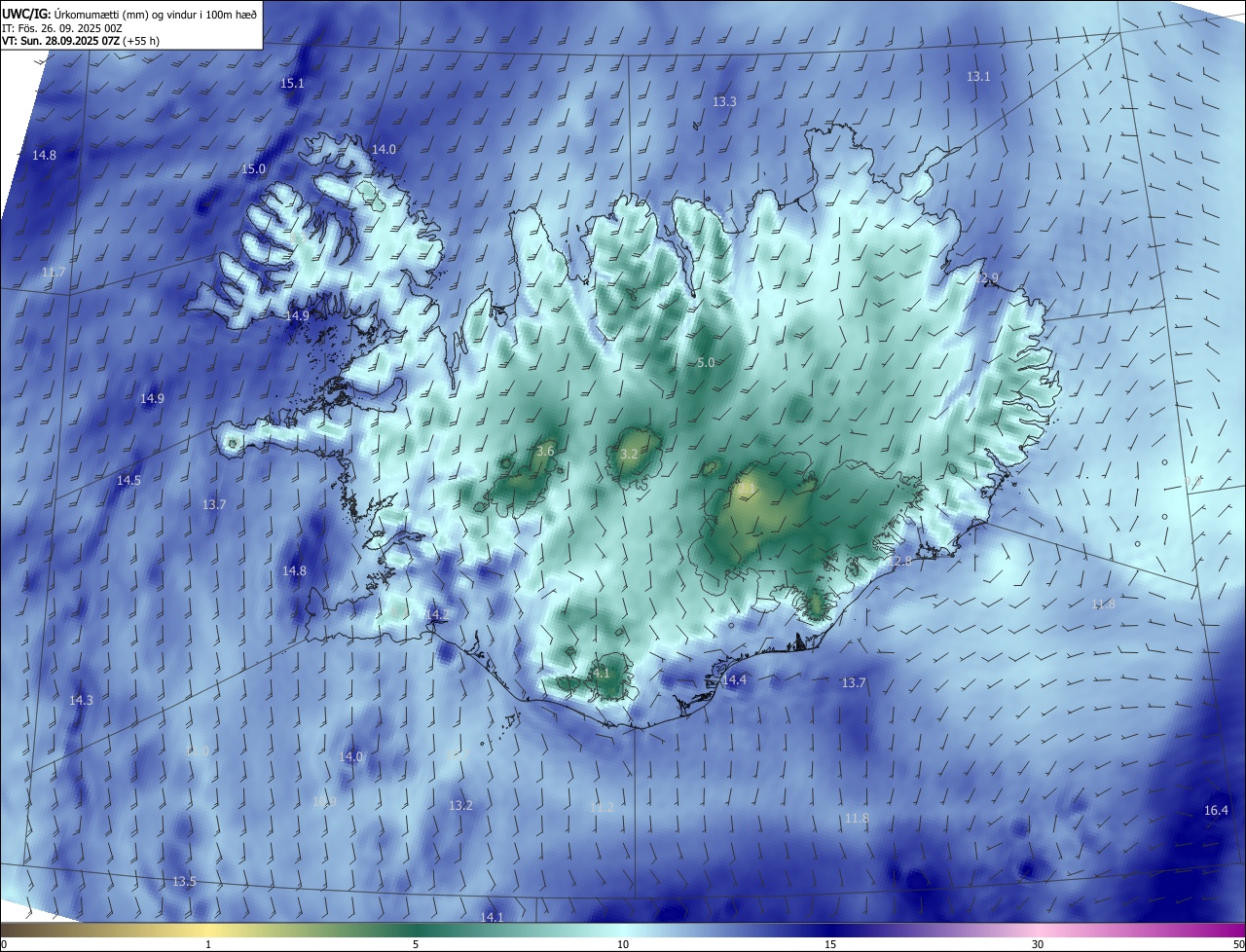Click the 14.4 value label
The width and height of the screenshot is (1246, 952).
(734, 680)
